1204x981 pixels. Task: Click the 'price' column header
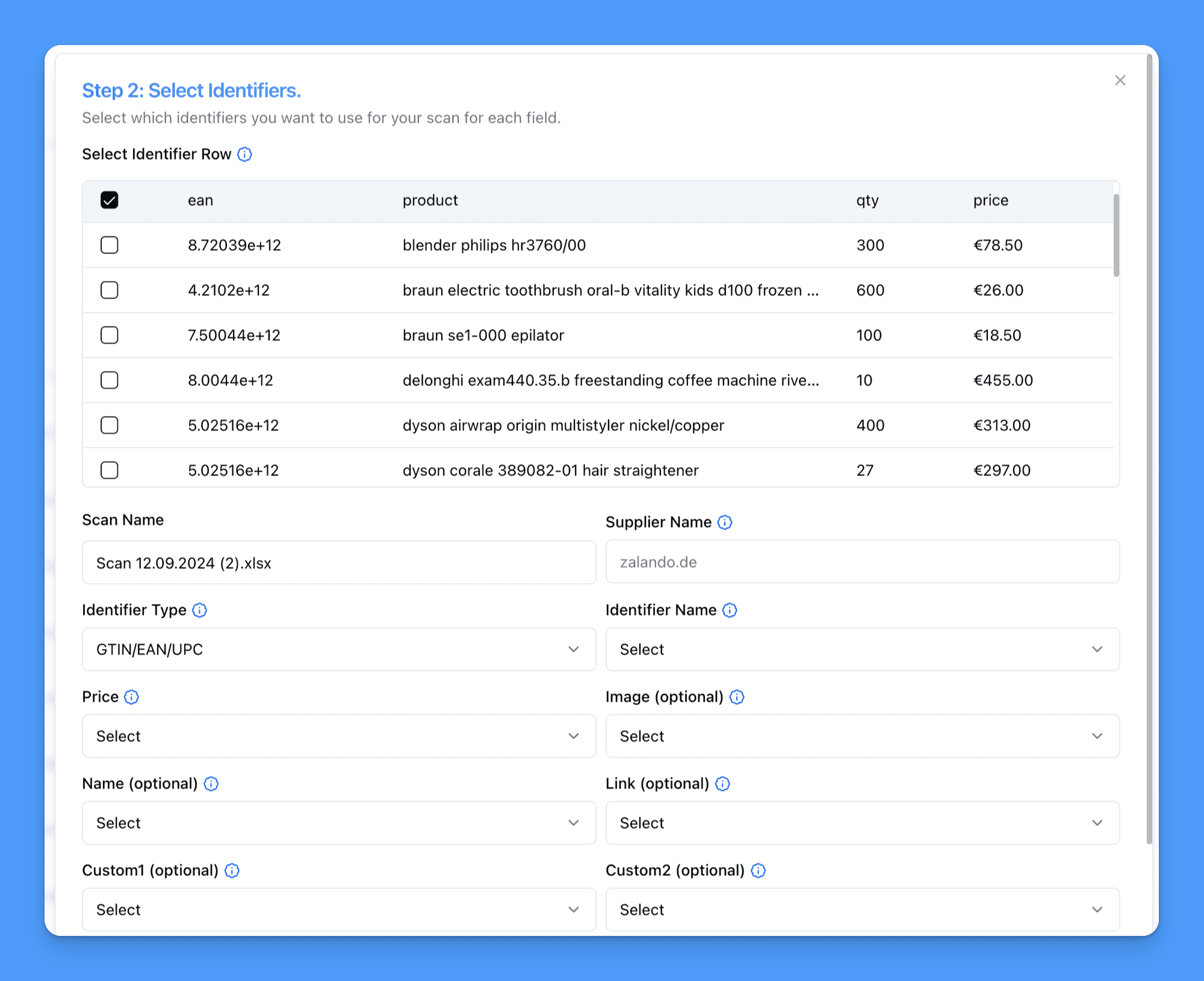(x=991, y=200)
